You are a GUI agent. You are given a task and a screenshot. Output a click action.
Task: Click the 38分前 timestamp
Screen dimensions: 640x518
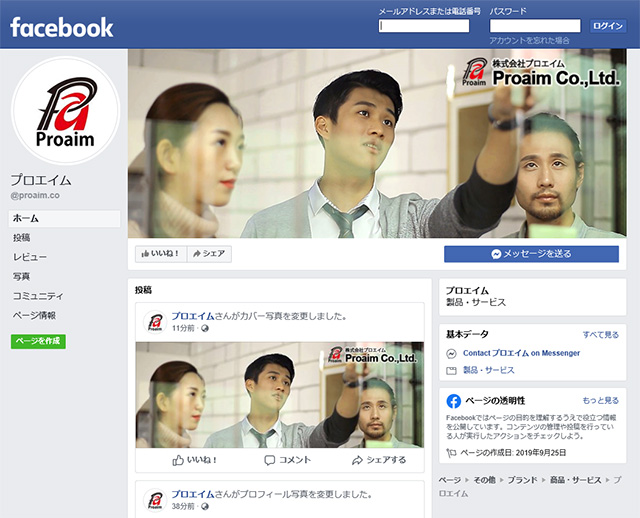point(183,506)
